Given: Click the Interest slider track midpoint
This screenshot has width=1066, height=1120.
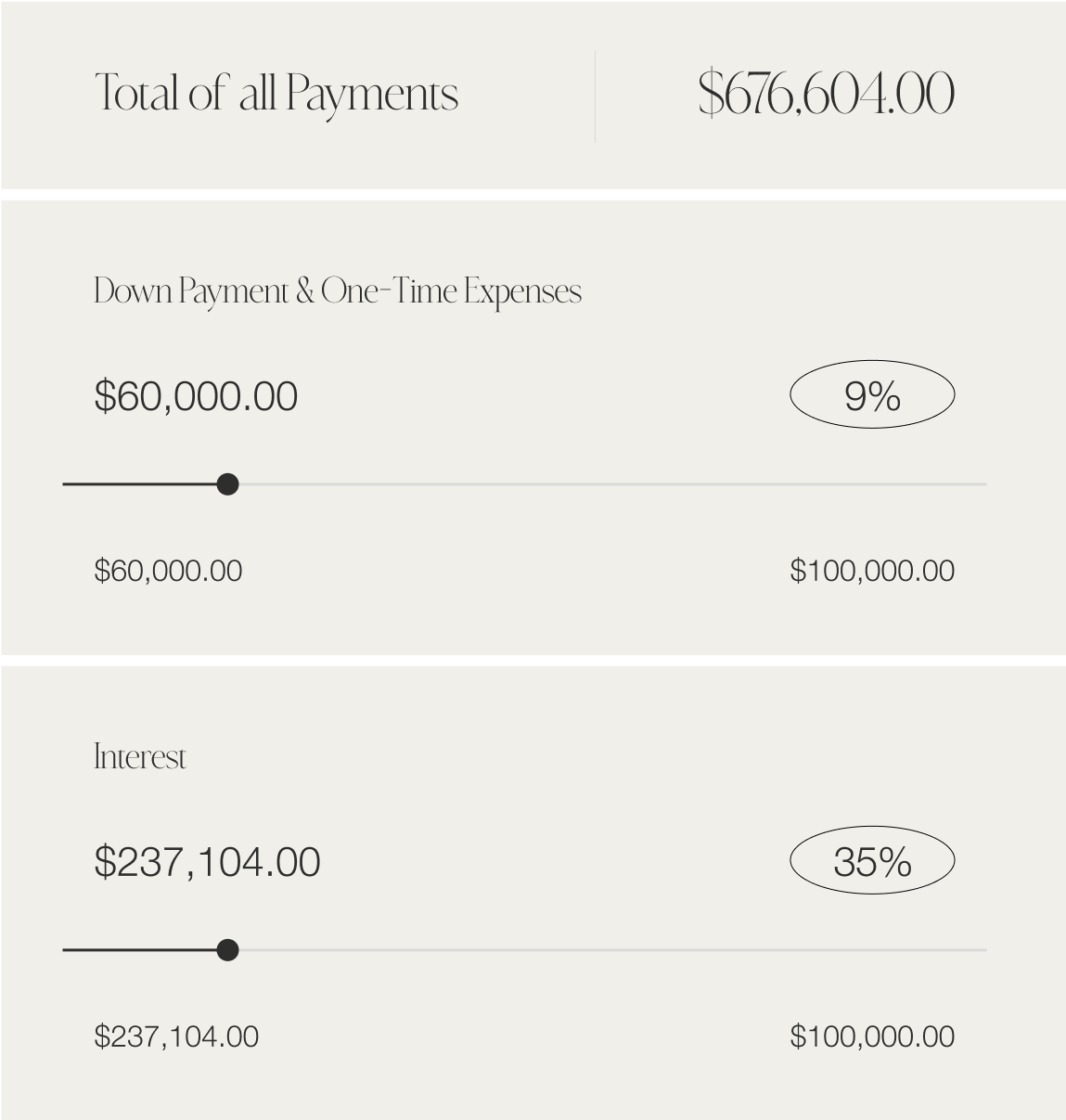Looking at the screenshot, I should pos(524,950).
